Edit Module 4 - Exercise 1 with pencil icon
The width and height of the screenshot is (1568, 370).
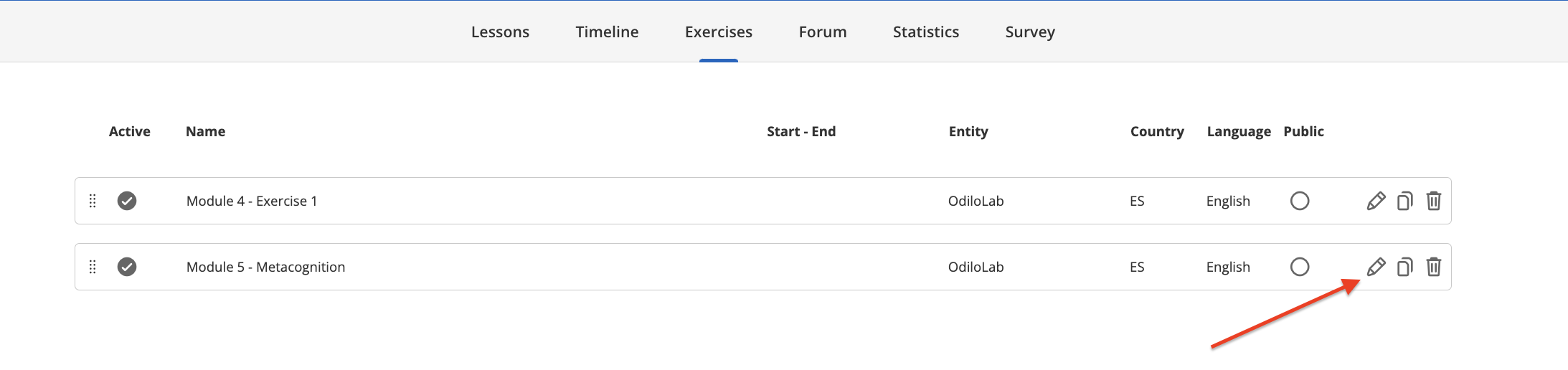[x=1376, y=201]
